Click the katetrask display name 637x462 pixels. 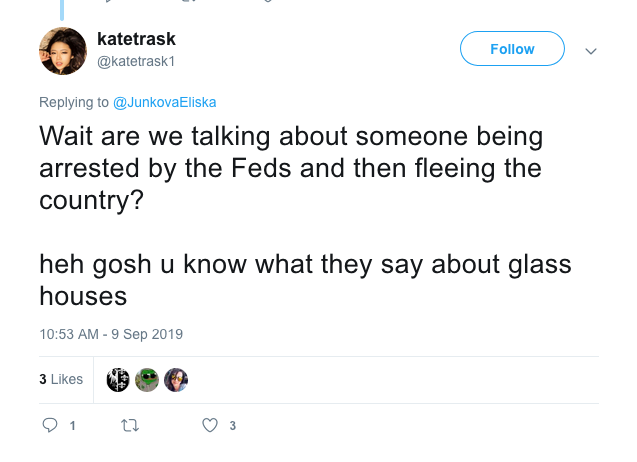coord(136,39)
